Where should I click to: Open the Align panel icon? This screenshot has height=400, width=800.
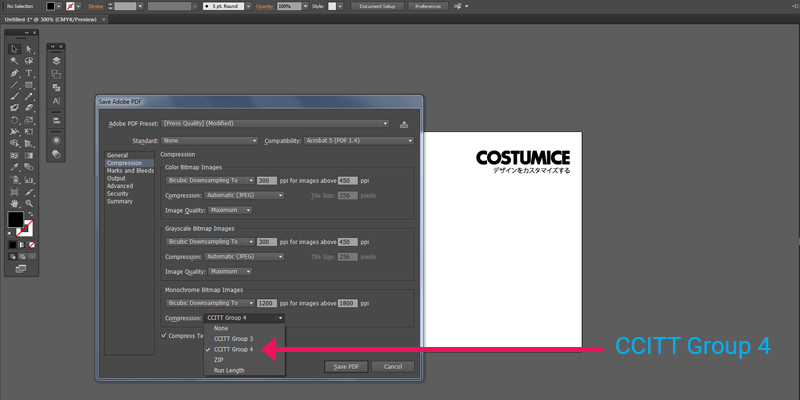[x=56, y=121]
